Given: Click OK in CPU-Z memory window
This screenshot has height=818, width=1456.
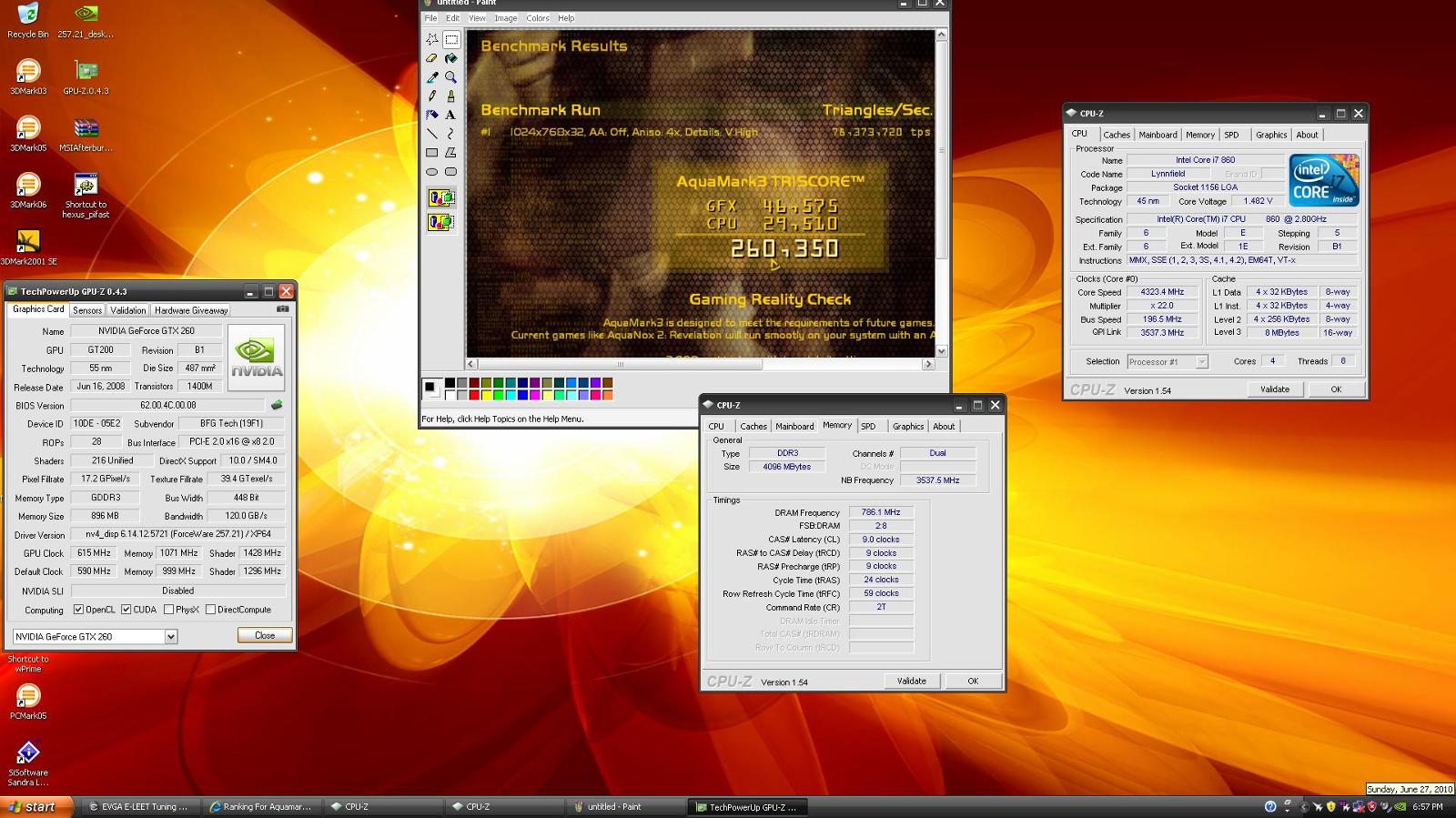Looking at the screenshot, I should [973, 681].
